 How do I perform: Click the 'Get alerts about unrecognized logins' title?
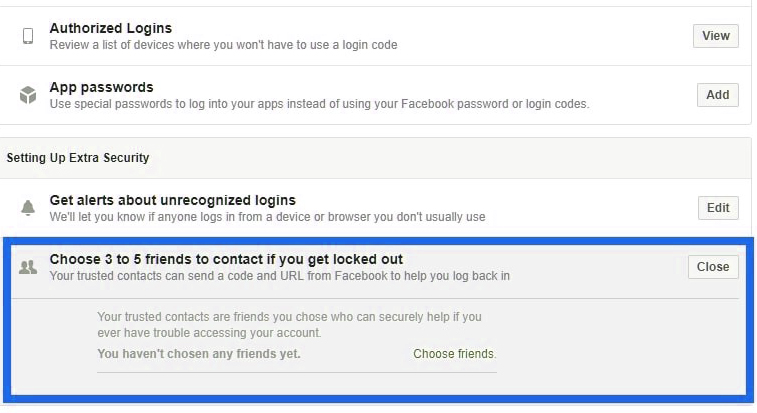tap(173, 201)
